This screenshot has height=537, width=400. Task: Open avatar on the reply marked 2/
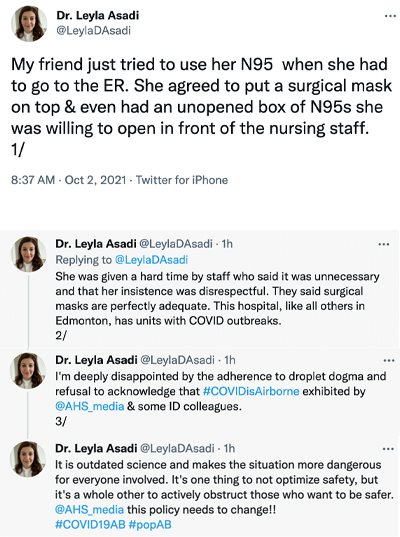coord(28,254)
